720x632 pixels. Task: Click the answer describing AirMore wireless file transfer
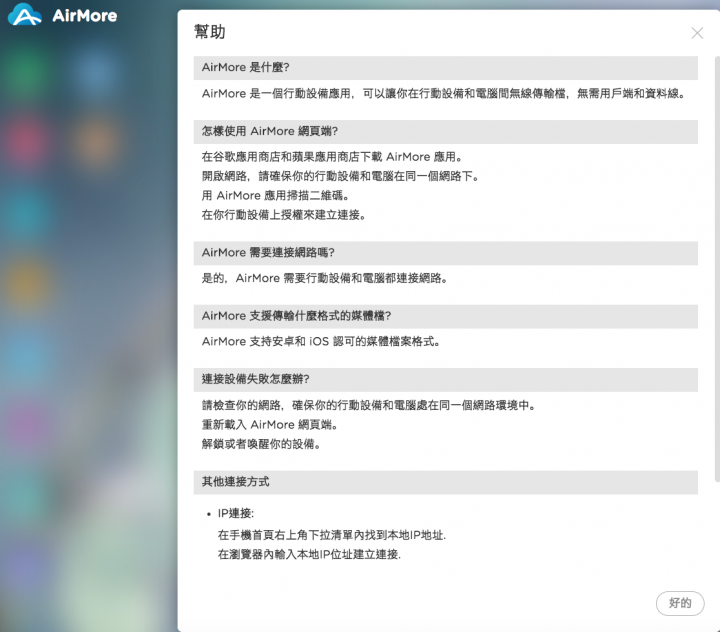pyautogui.click(x=444, y=94)
